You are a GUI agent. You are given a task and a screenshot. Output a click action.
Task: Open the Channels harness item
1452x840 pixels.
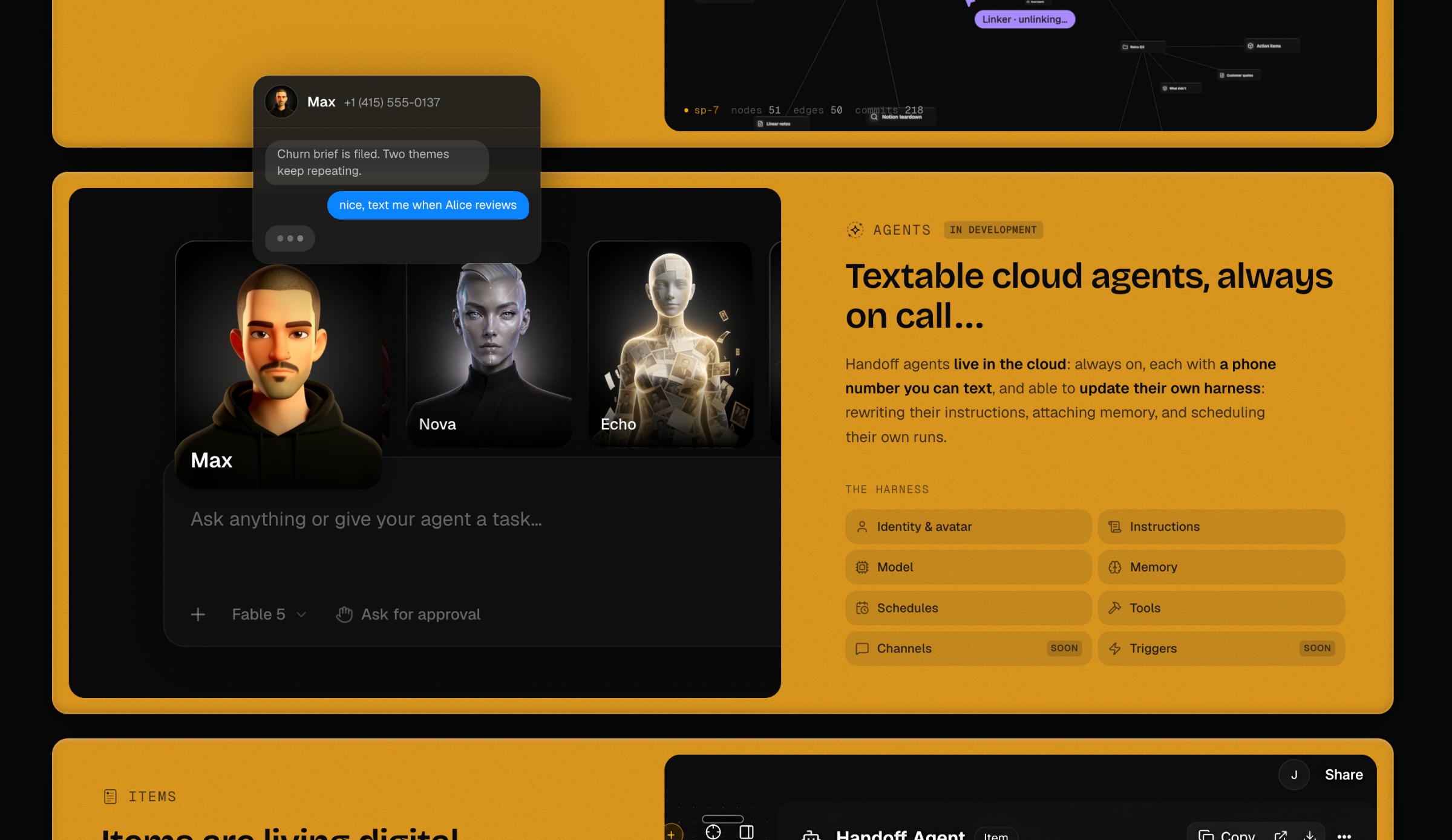(x=968, y=648)
